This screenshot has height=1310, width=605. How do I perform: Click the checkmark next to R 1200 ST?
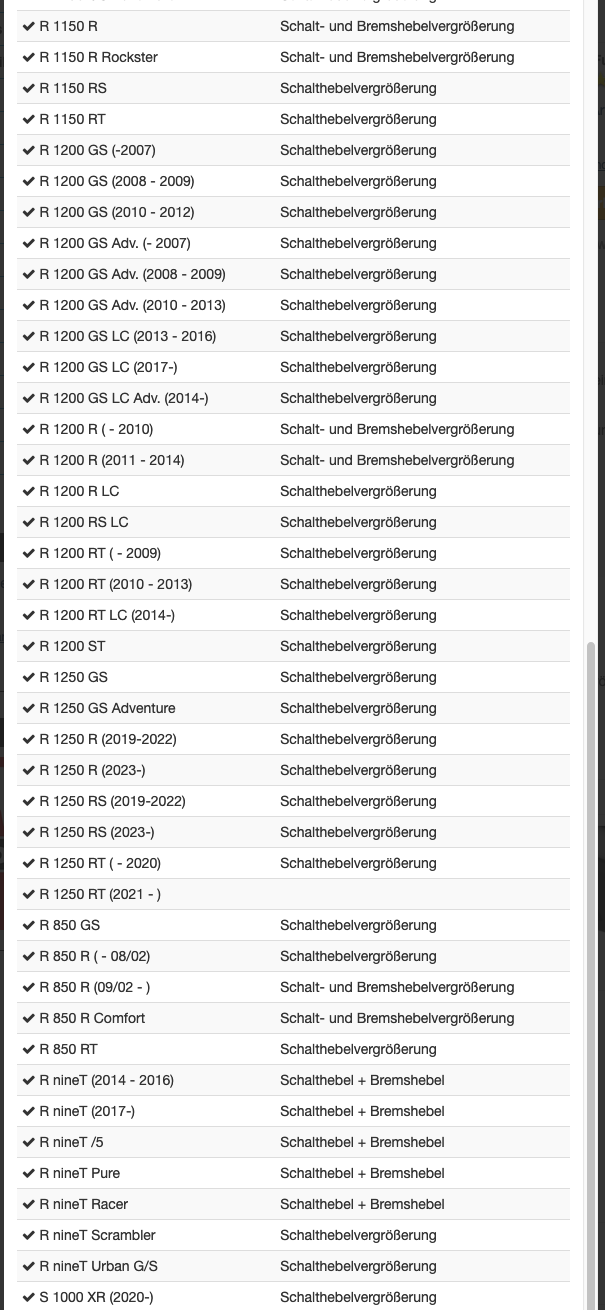pos(29,646)
